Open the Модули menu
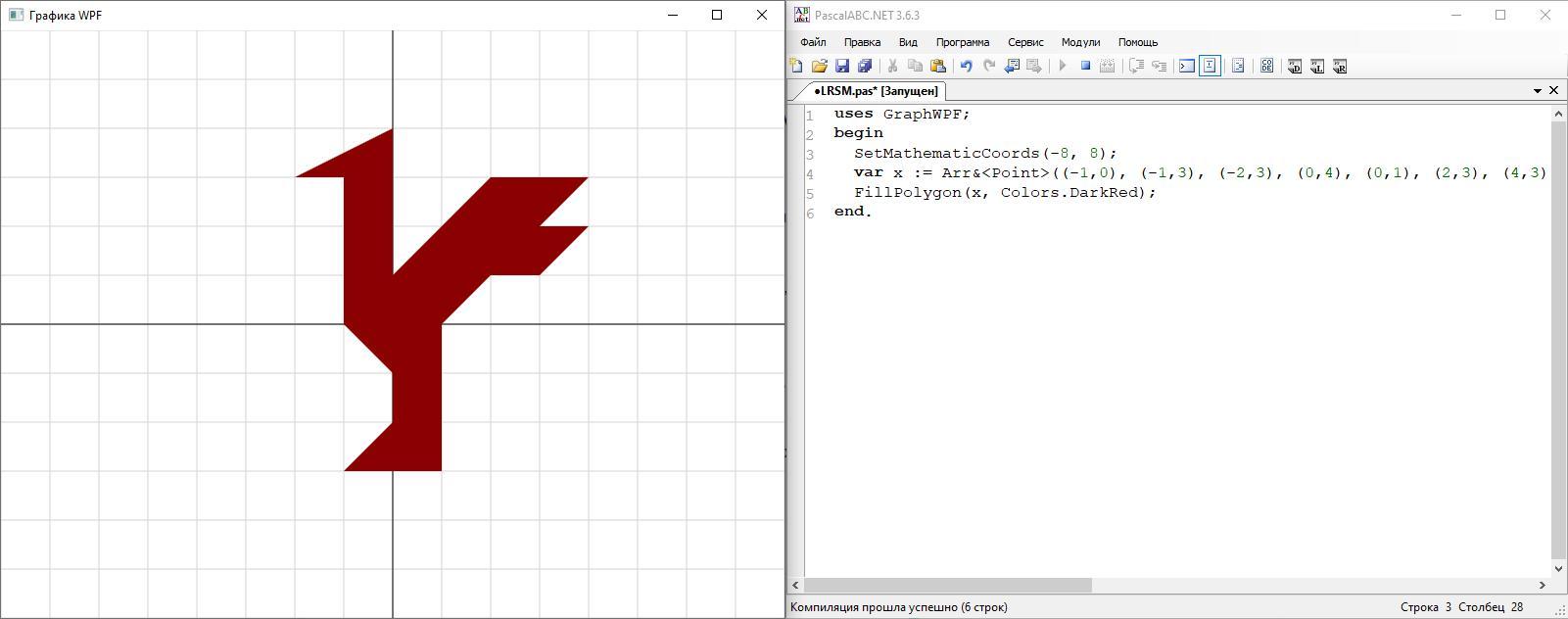The height and width of the screenshot is (619, 1568). point(1080,42)
